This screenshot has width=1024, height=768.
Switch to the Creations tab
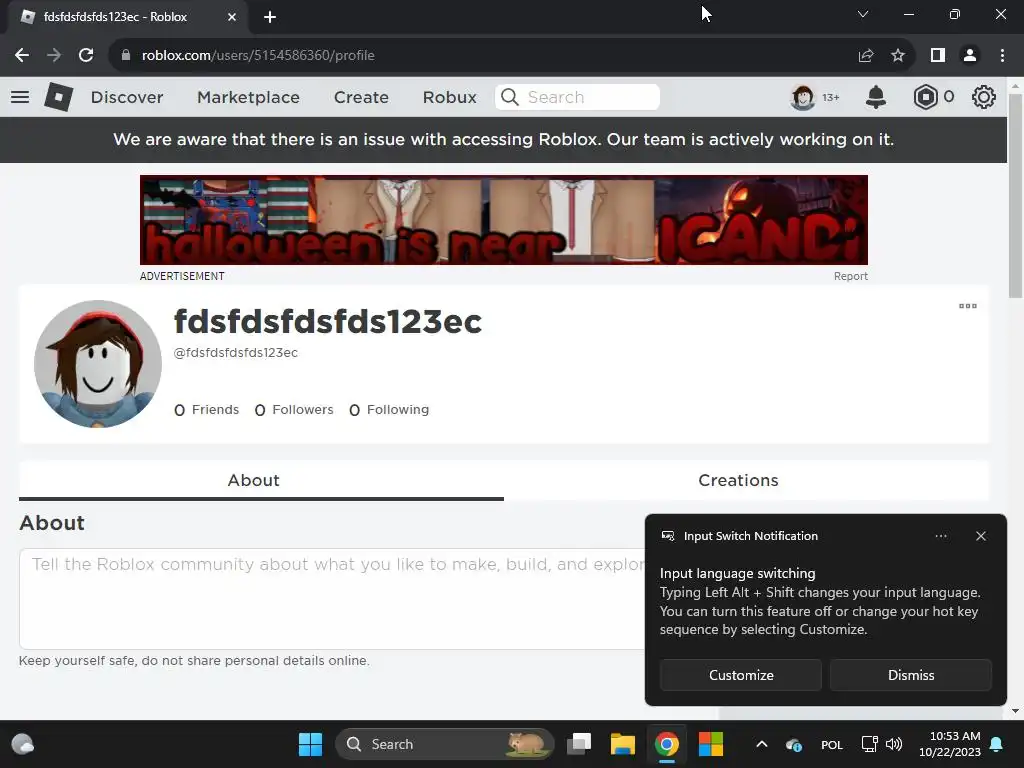click(739, 481)
